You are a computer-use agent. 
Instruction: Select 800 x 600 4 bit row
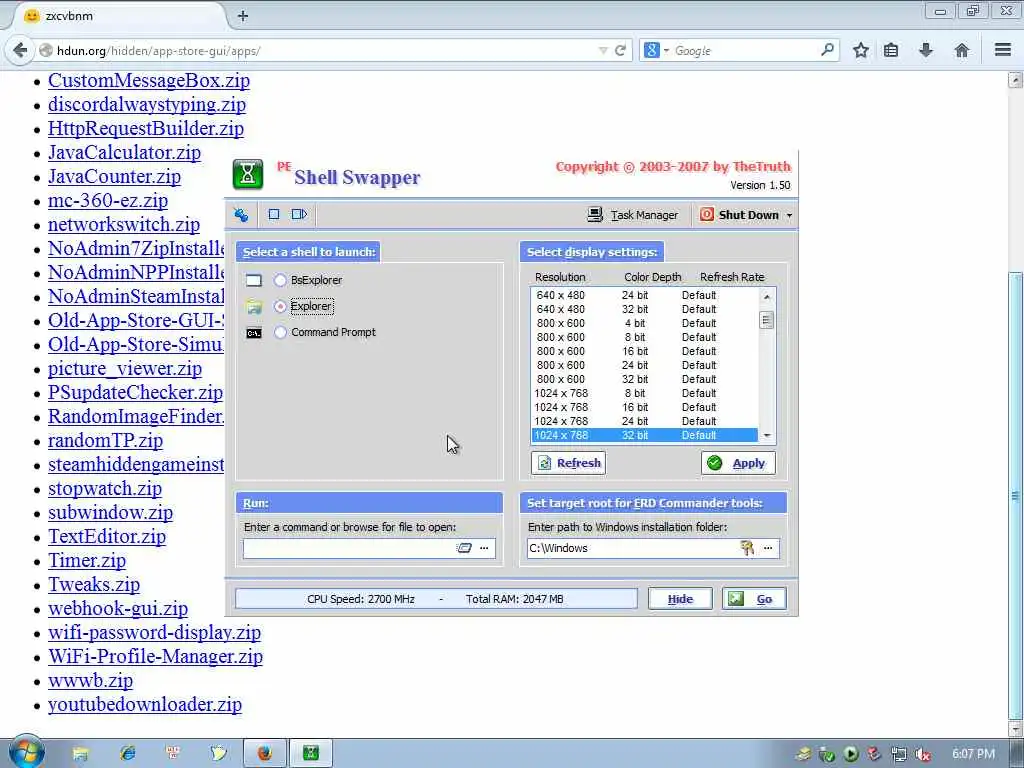(x=645, y=323)
